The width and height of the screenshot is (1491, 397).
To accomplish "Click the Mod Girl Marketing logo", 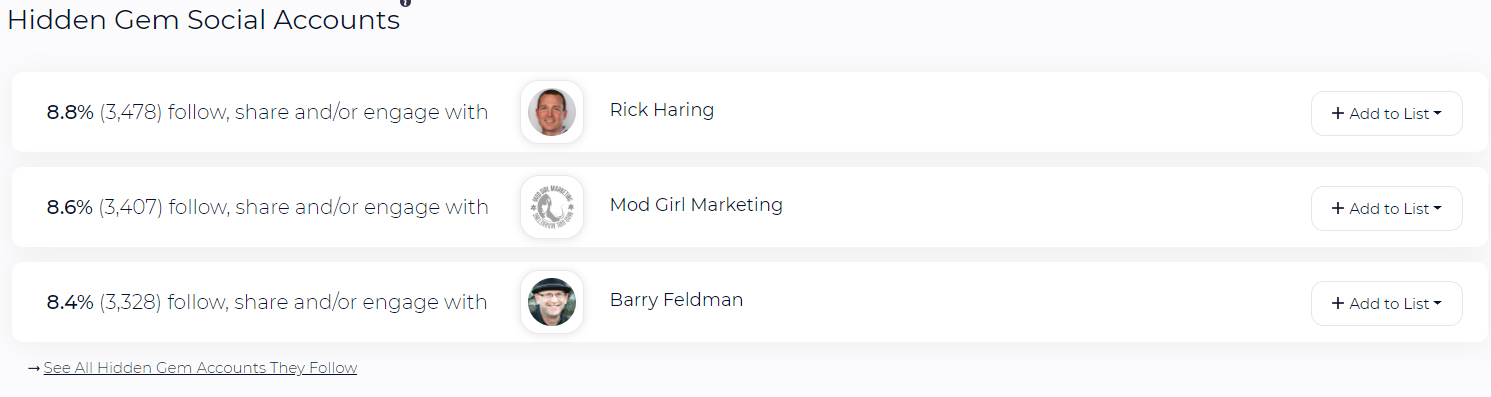I will [552, 207].
